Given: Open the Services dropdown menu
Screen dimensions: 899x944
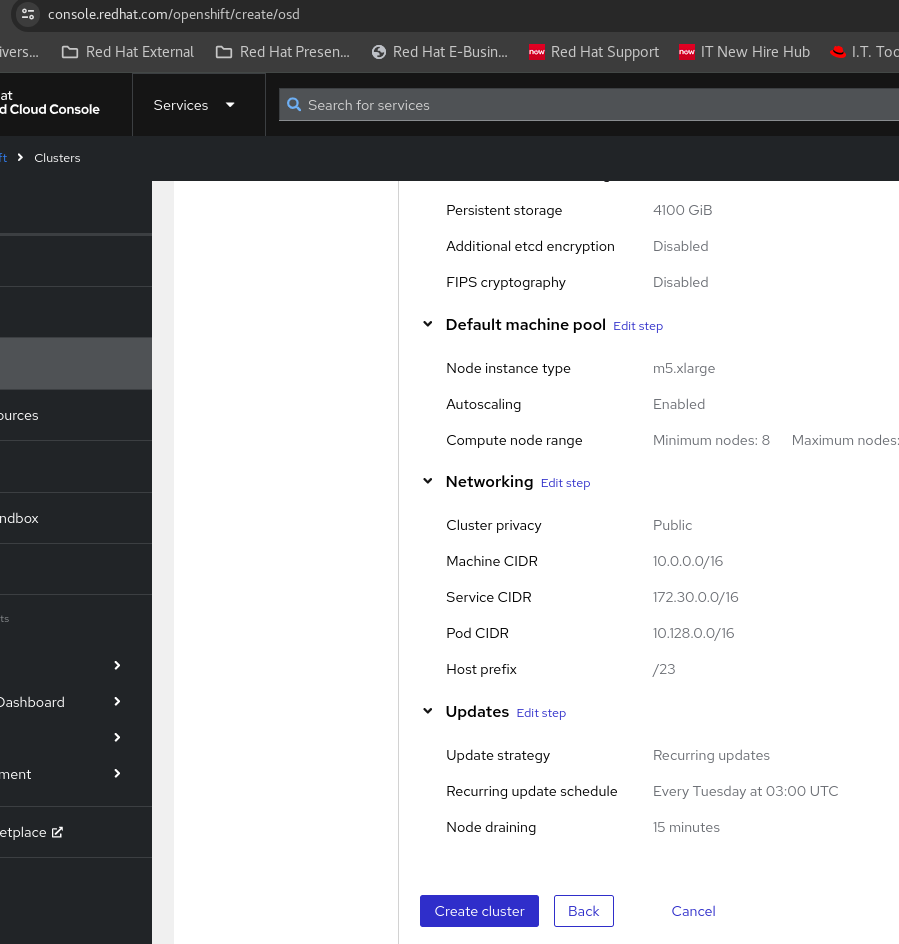Looking at the screenshot, I should pos(195,105).
